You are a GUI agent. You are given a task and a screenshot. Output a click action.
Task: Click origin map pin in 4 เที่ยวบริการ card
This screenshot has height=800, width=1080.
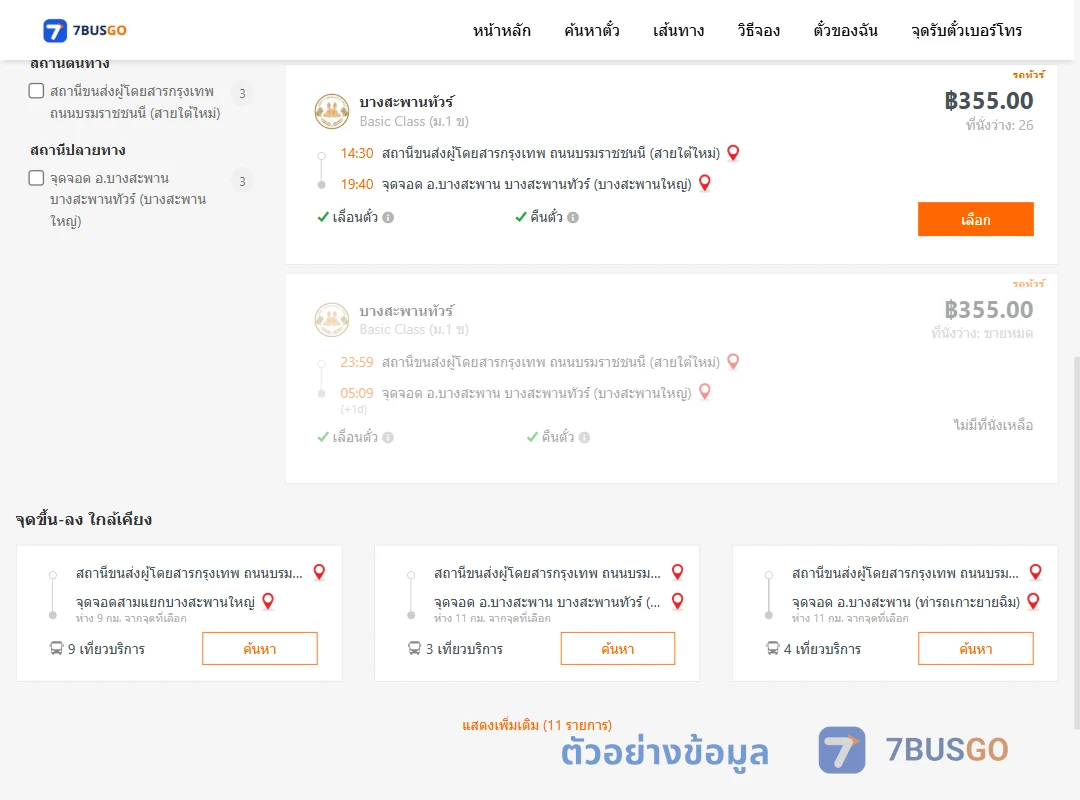1035,572
